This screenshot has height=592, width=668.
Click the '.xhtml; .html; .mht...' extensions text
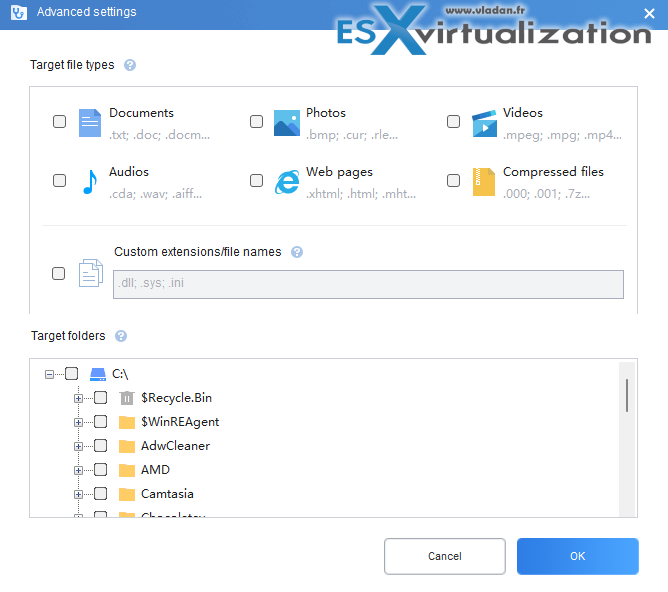pyautogui.click(x=361, y=194)
